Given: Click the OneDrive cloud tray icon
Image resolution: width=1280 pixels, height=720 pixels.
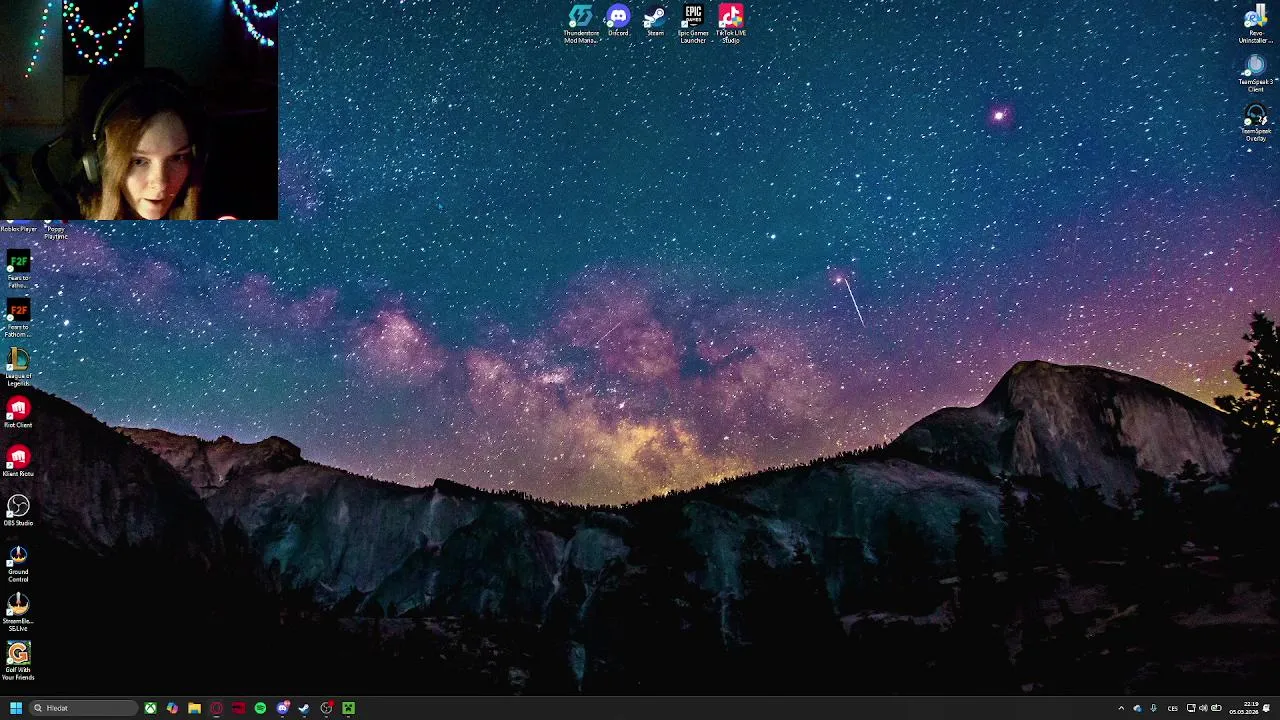Looking at the screenshot, I should [x=1138, y=708].
